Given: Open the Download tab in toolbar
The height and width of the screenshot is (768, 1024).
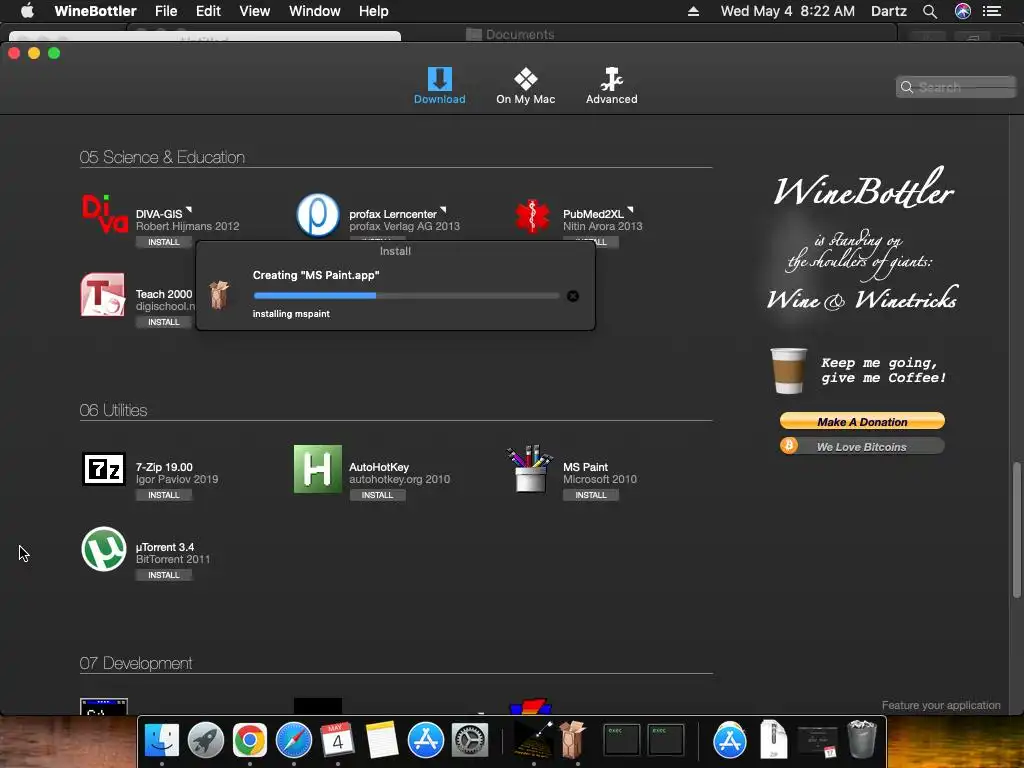Looking at the screenshot, I should [x=440, y=86].
